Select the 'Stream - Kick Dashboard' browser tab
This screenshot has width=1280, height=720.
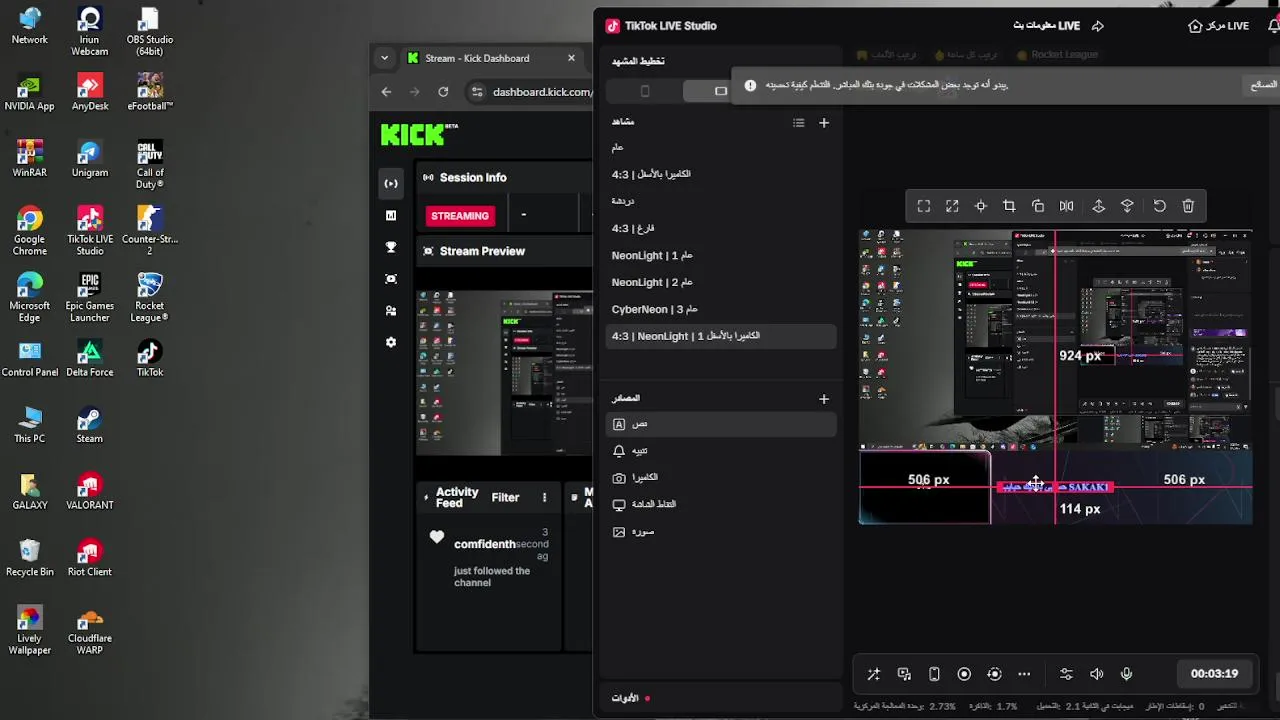tap(488, 58)
